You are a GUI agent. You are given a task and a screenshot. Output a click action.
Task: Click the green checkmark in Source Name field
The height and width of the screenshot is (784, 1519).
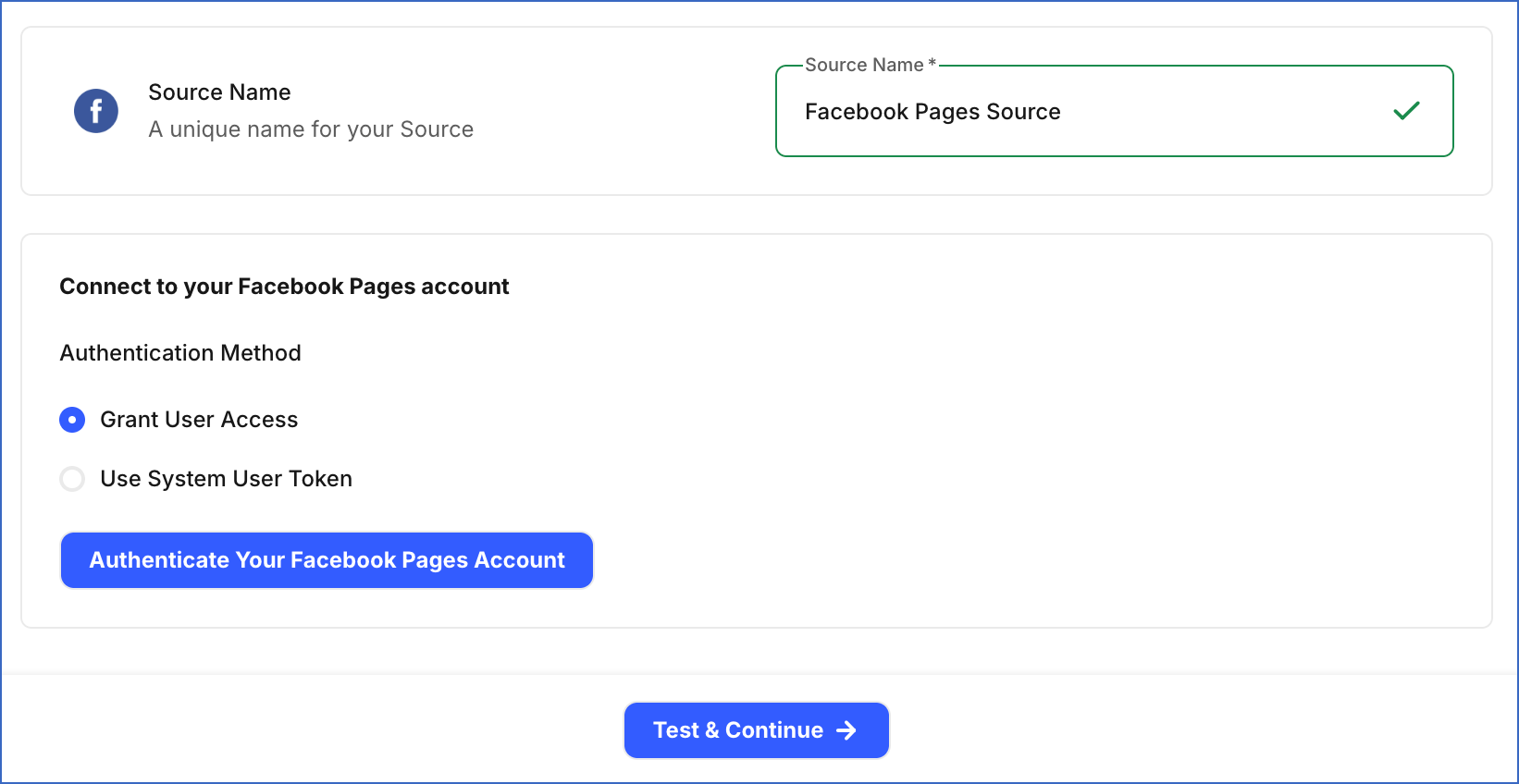coord(1406,111)
